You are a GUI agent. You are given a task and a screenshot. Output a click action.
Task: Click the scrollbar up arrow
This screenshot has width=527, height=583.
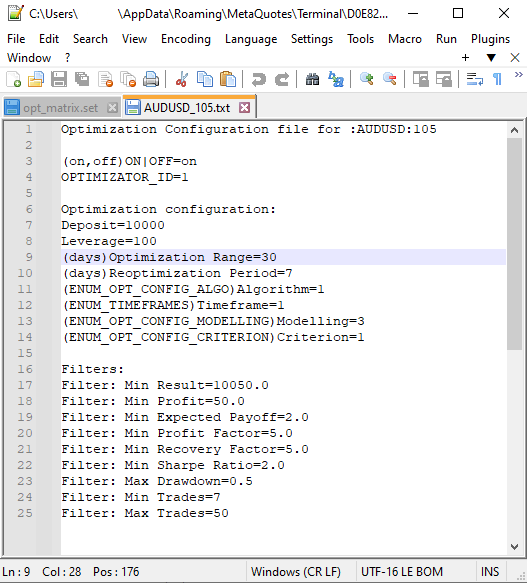tap(514, 130)
